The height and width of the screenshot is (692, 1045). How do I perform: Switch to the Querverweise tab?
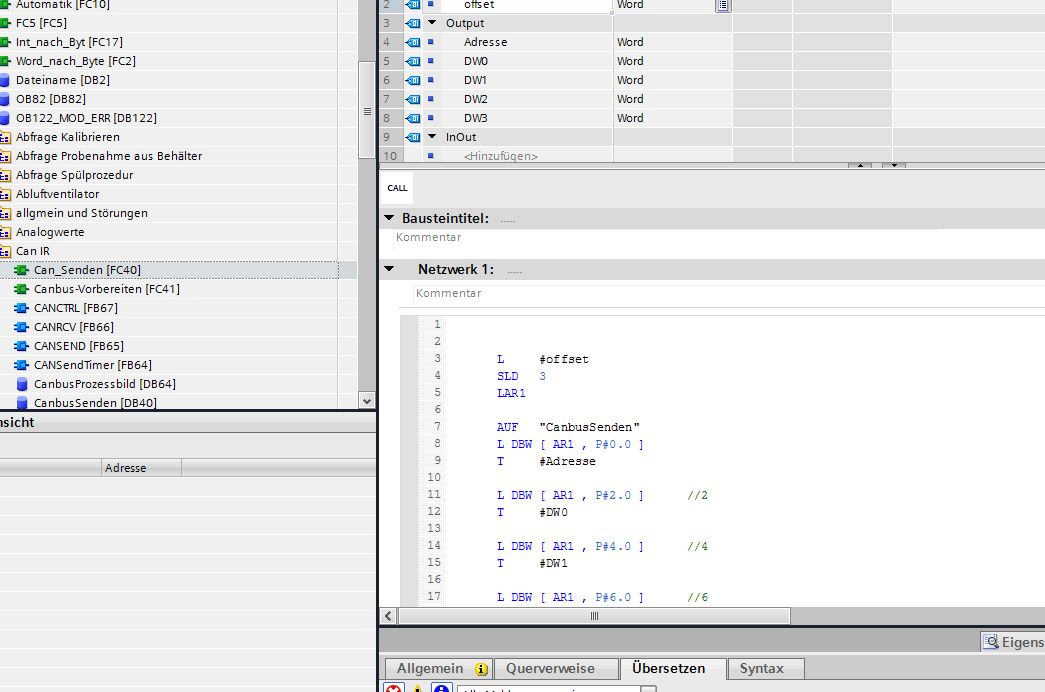coord(550,668)
